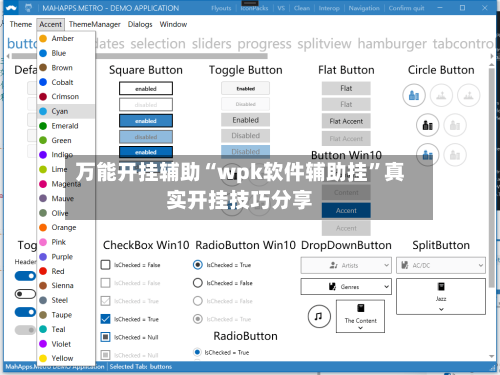Viewport: 500px width, 375px height.
Task: Select the Yellow accent
Action: point(66,358)
